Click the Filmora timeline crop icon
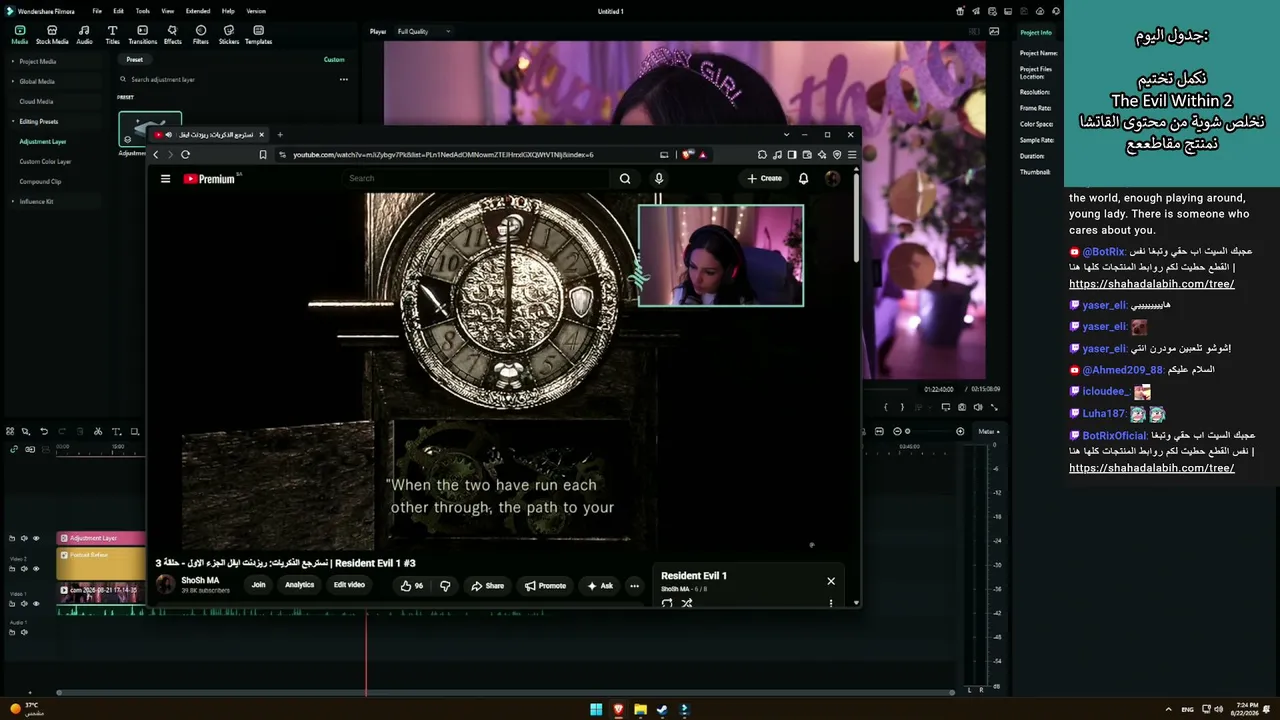The width and height of the screenshot is (1280, 720). (134, 432)
